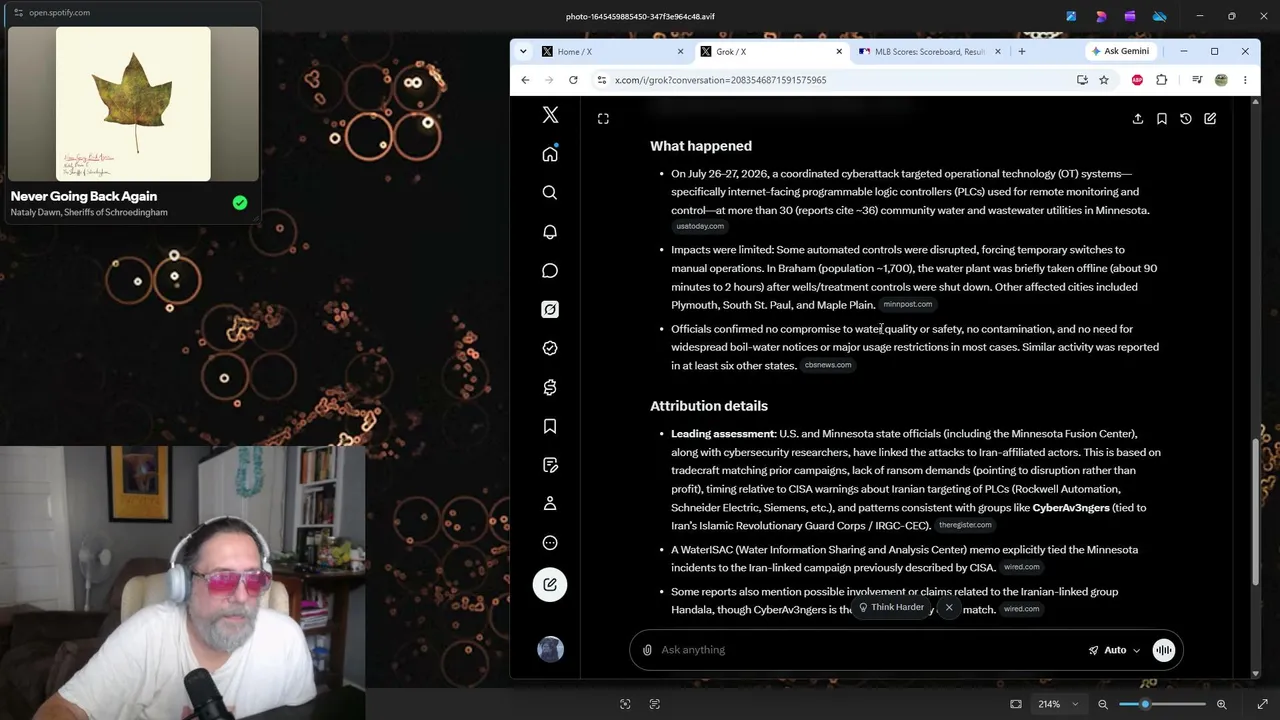
Task: Open the Chrome extensions puzzle icon
Action: (x=1162, y=80)
